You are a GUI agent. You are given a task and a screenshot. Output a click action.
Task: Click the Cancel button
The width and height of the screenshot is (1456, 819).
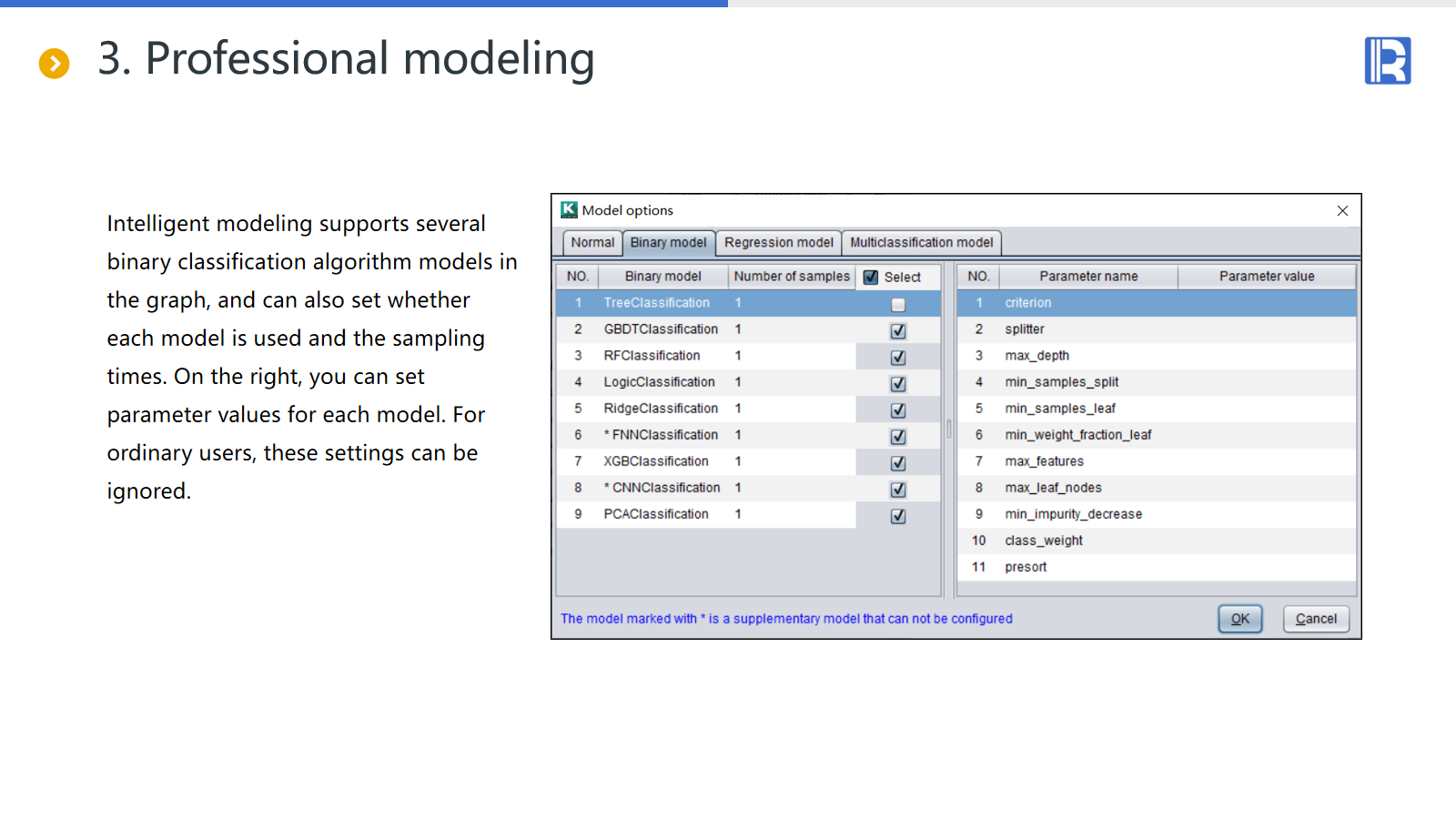(x=1316, y=619)
